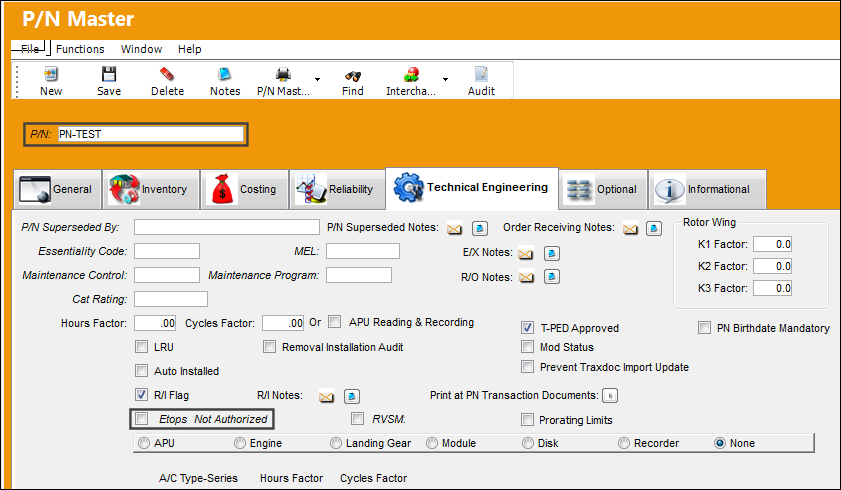Enable the Mod Status checkbox

pyautogui.click(x=528, y=347)
